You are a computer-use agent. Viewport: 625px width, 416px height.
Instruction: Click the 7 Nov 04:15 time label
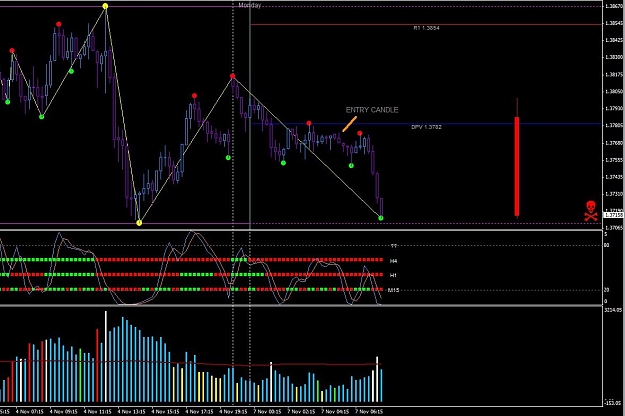[x=335, y=411]
